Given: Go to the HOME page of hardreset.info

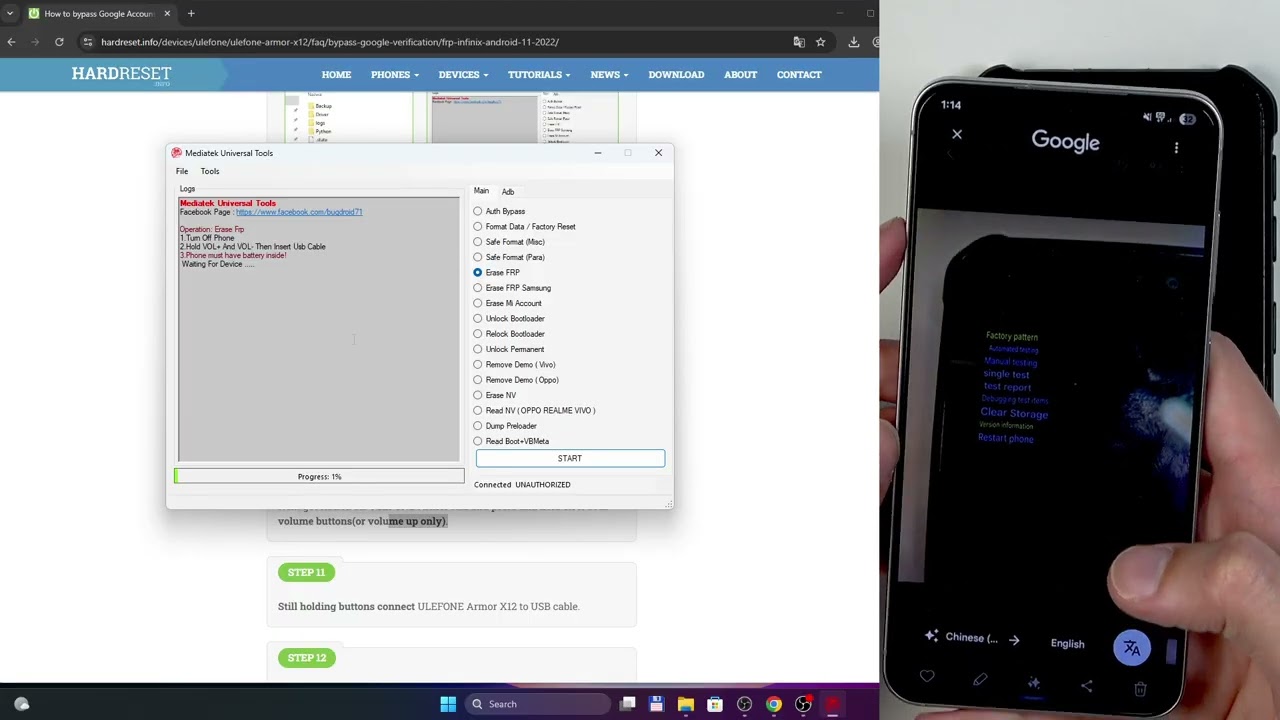Looking at the screenshot, I should tap(336, 75).
